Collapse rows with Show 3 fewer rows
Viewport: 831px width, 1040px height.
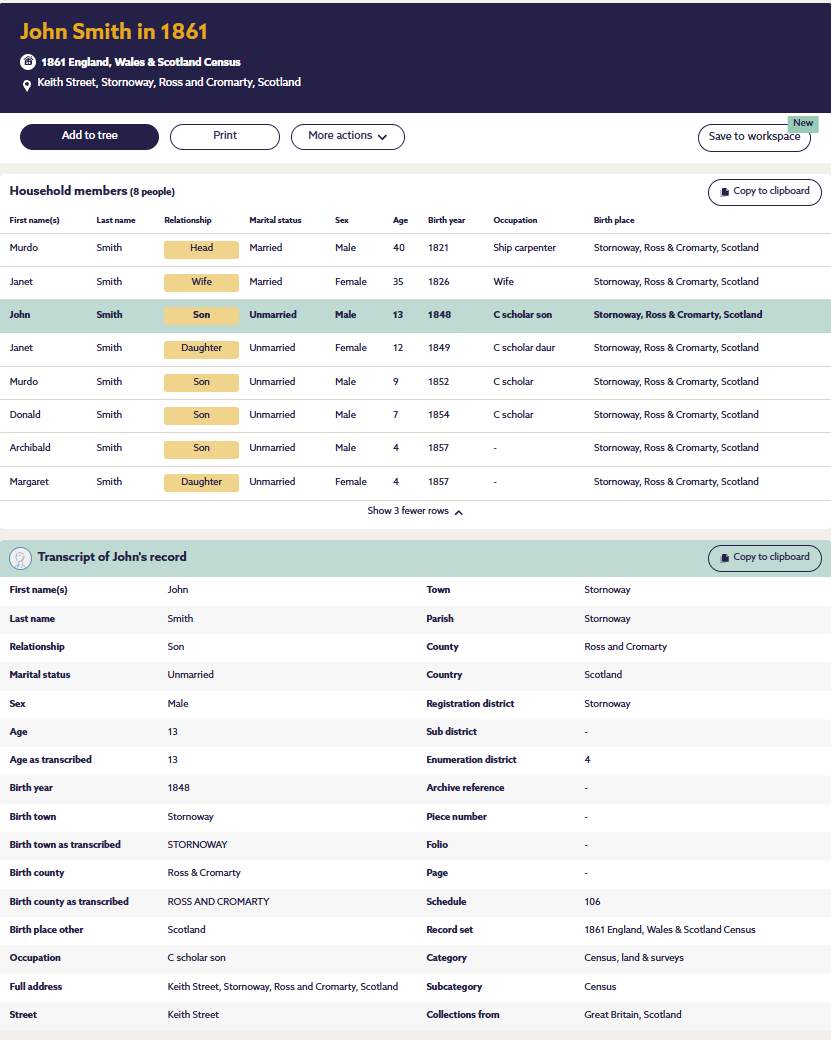(415, 511)
